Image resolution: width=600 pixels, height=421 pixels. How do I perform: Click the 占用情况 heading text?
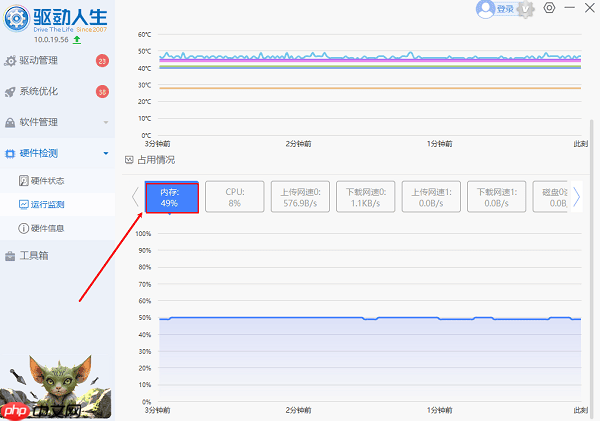(x=156, y=160)
